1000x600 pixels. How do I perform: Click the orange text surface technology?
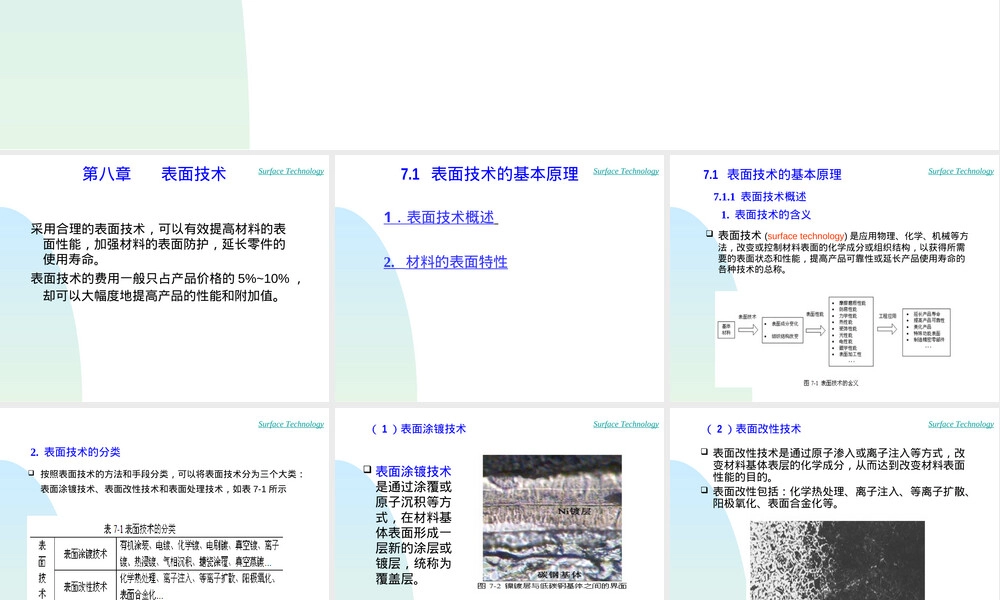click(x=806, y=236)
